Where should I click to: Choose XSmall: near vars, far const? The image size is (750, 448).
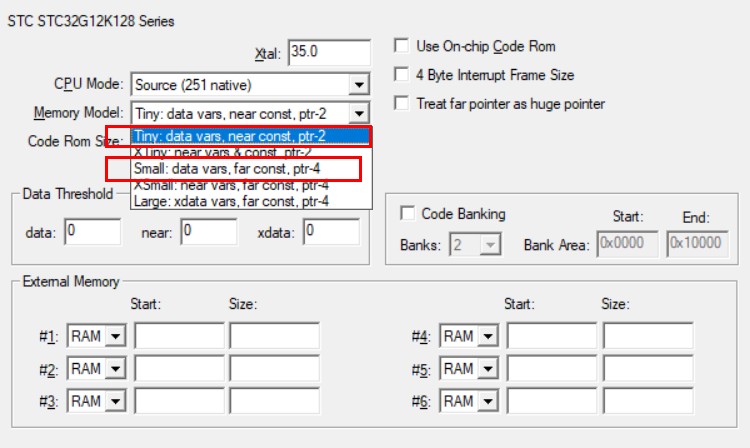click(x=251, y=185)
